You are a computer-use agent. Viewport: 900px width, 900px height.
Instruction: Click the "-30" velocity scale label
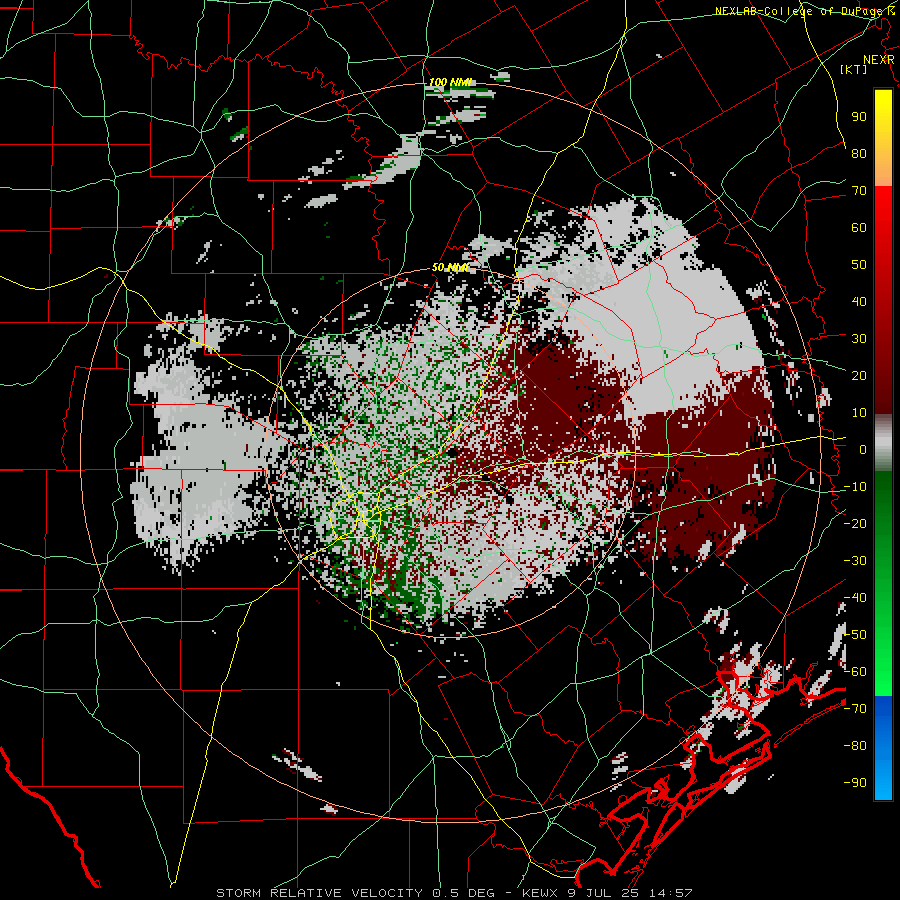pyautogui.click(x=855, y=561)
